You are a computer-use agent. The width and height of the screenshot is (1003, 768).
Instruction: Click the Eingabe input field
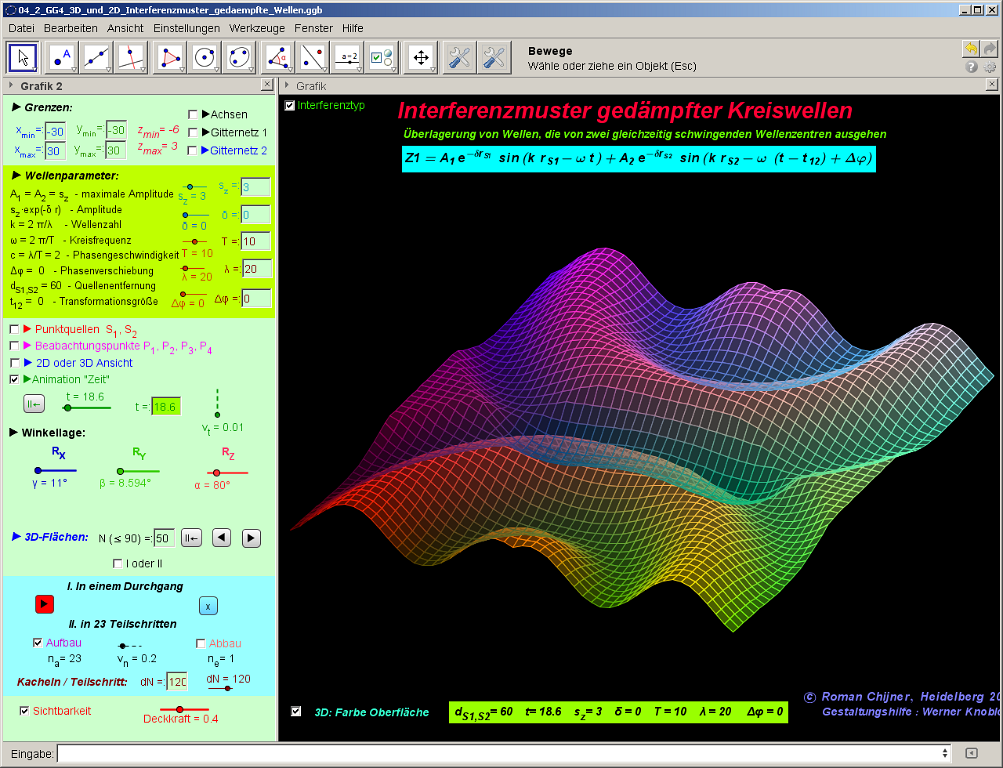[x=500, y=753]
